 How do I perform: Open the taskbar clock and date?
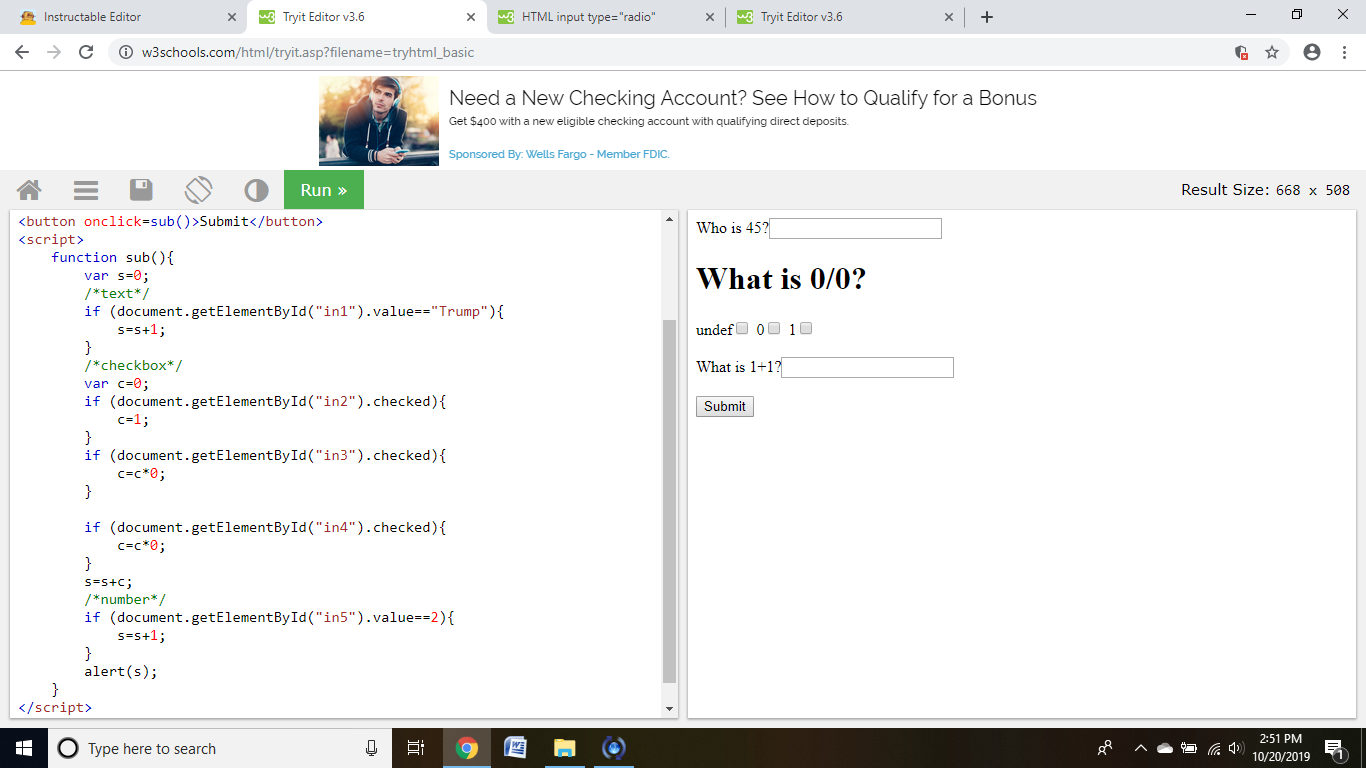click(1281, 748)
